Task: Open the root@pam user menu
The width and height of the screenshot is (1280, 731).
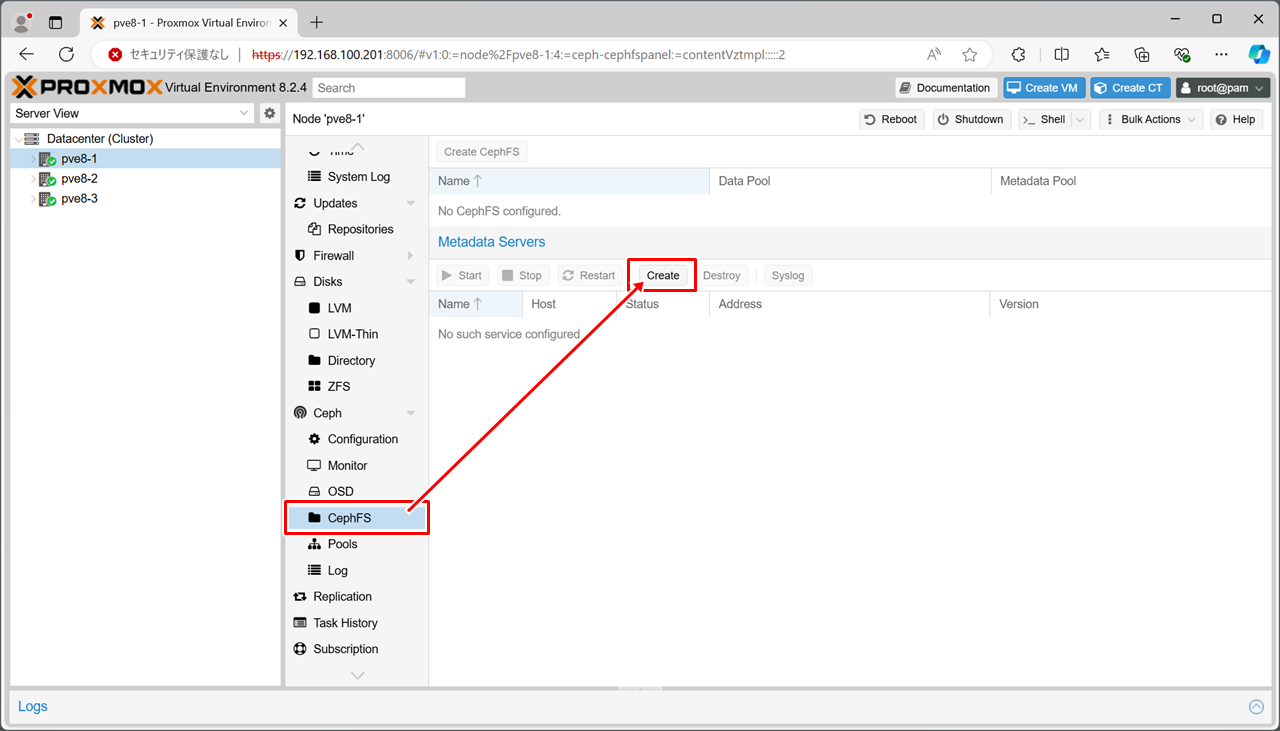Action: 1223,88
